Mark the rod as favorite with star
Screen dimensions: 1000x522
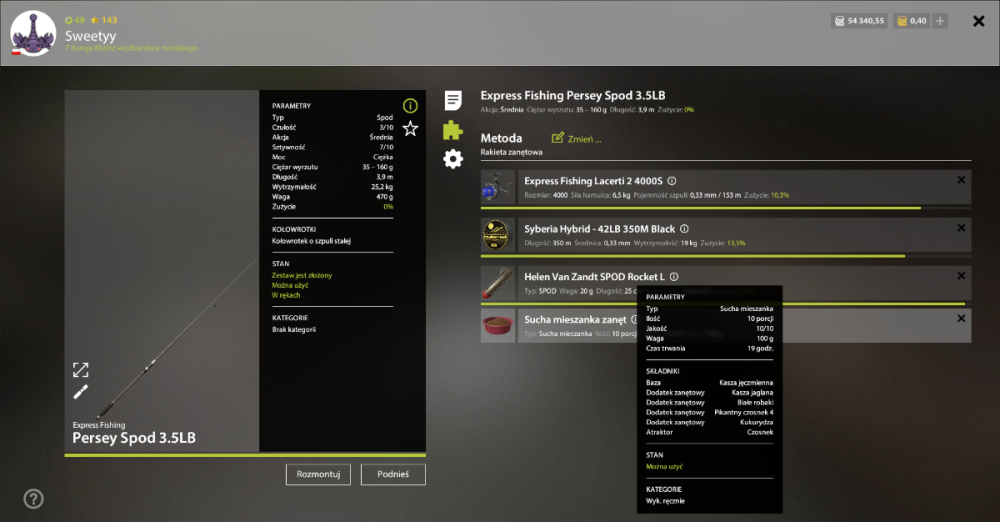click(x=410, y=128)
